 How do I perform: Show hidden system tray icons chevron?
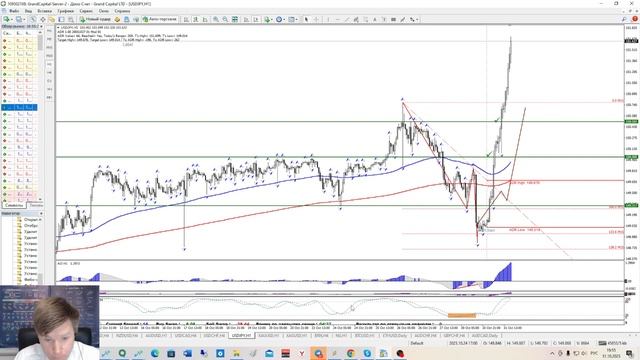[x=552, y=353]
